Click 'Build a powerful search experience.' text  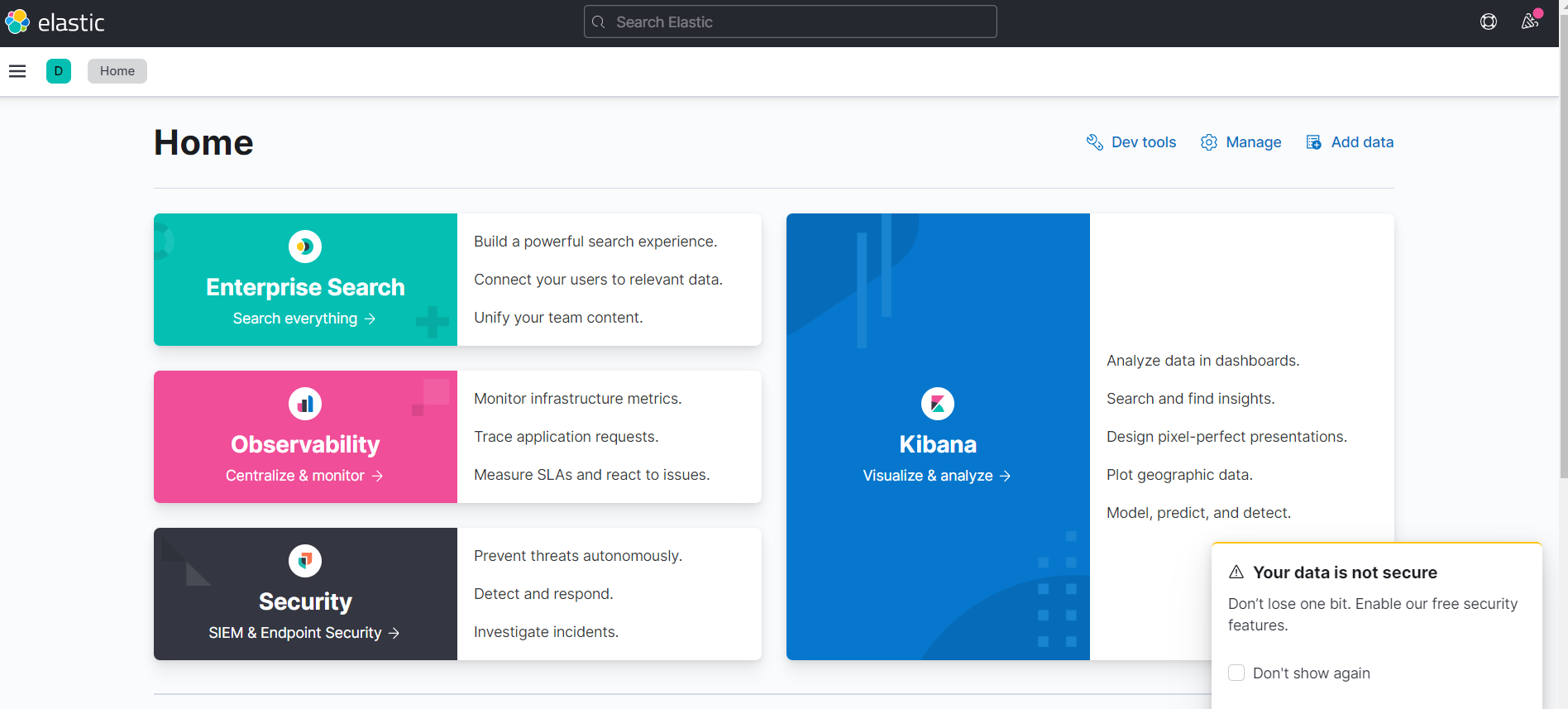coord(595,242)
